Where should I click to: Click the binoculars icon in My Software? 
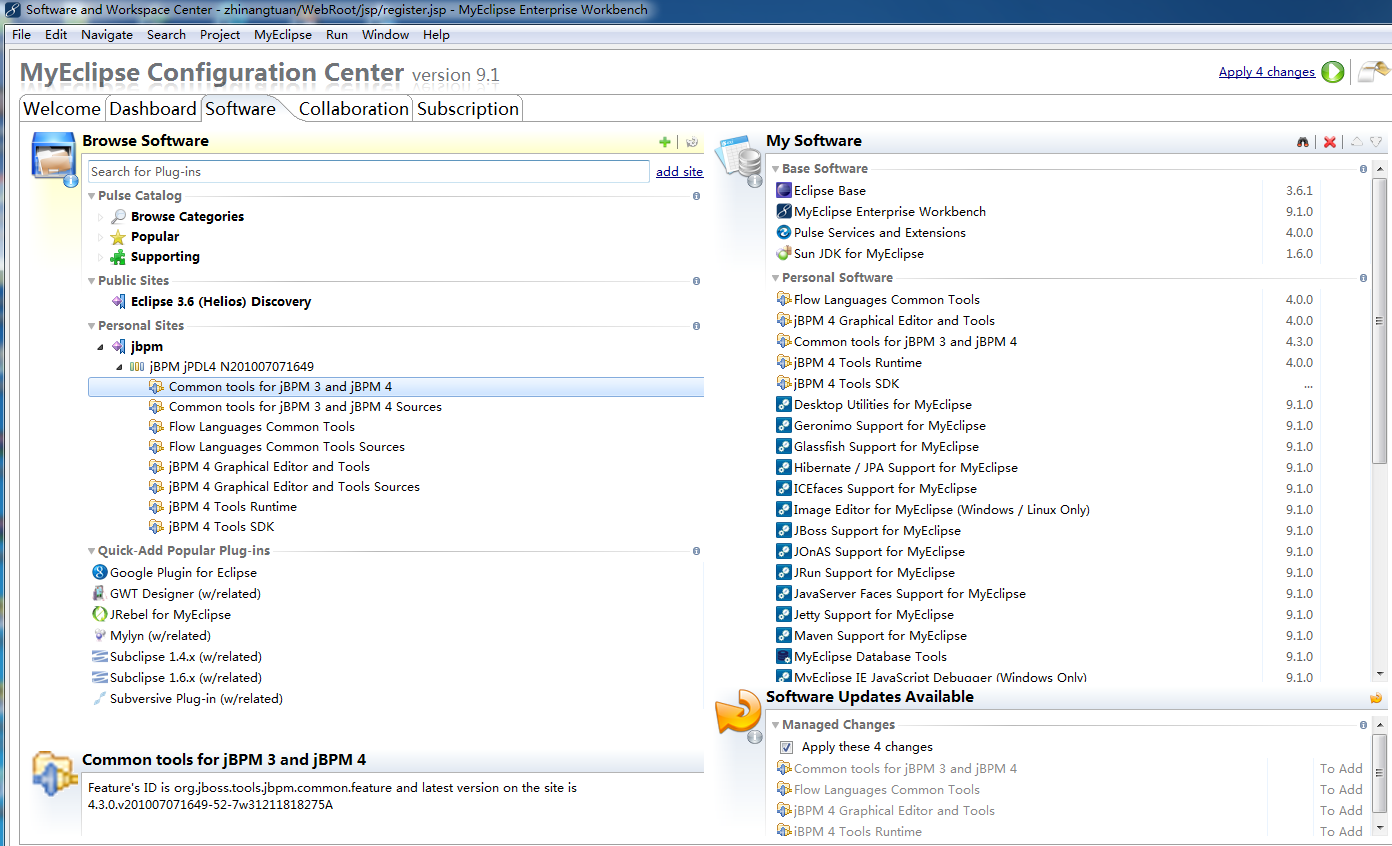click(x=1303, y=142)
